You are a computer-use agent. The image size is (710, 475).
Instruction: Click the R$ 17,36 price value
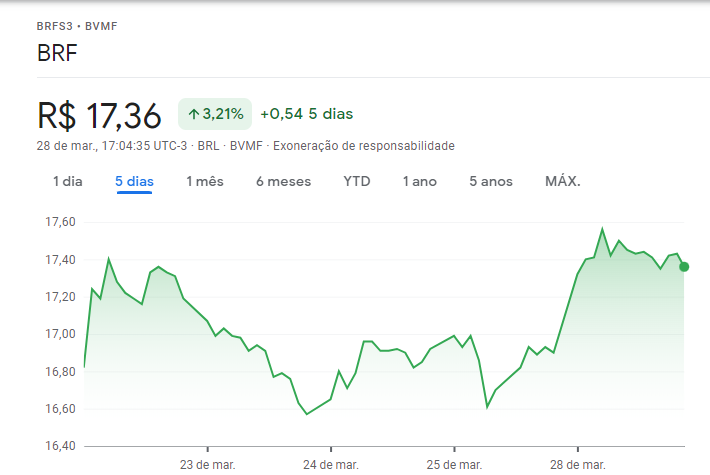coord(99,116)
